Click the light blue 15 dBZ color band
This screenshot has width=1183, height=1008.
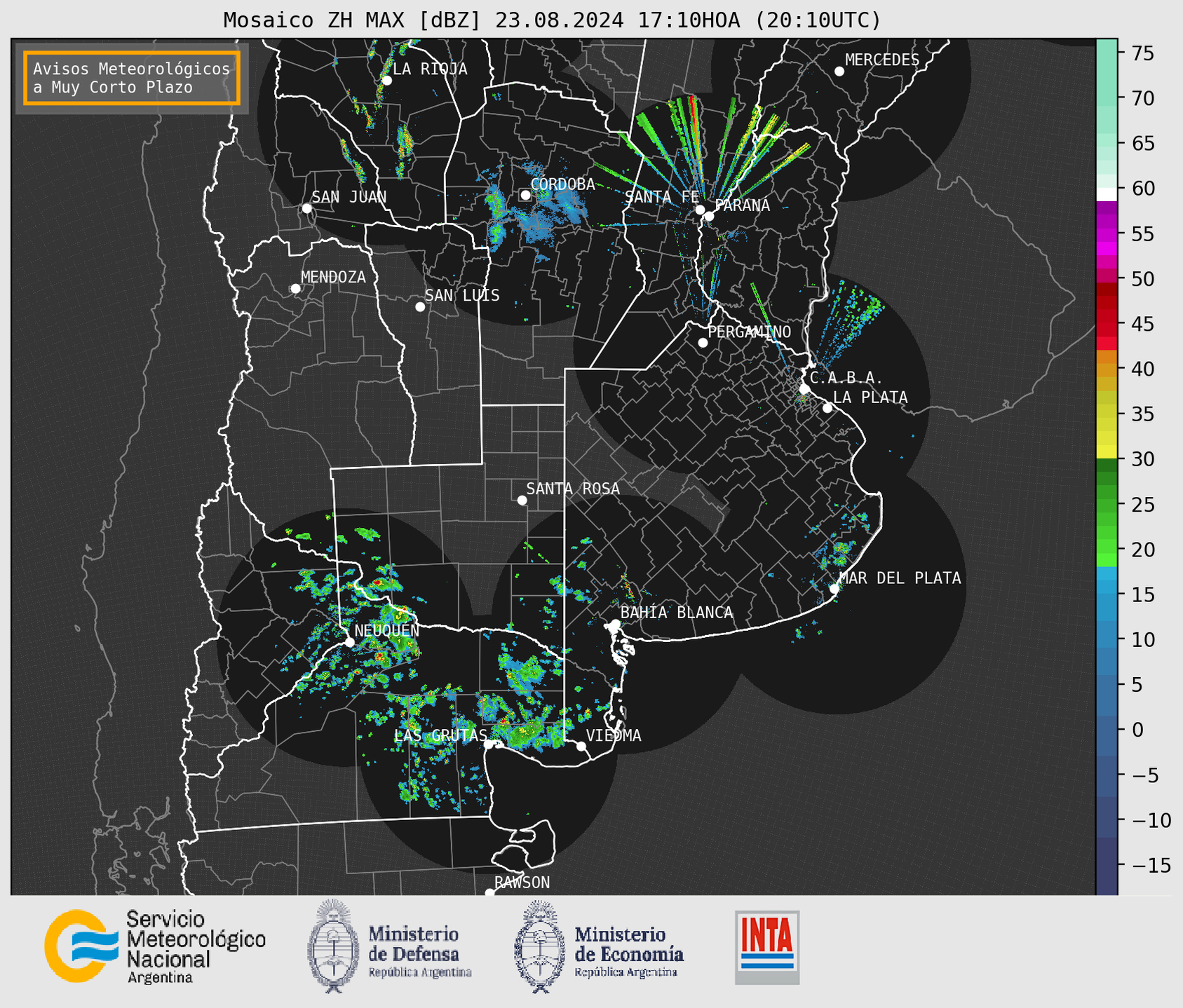pos(1107,587)
